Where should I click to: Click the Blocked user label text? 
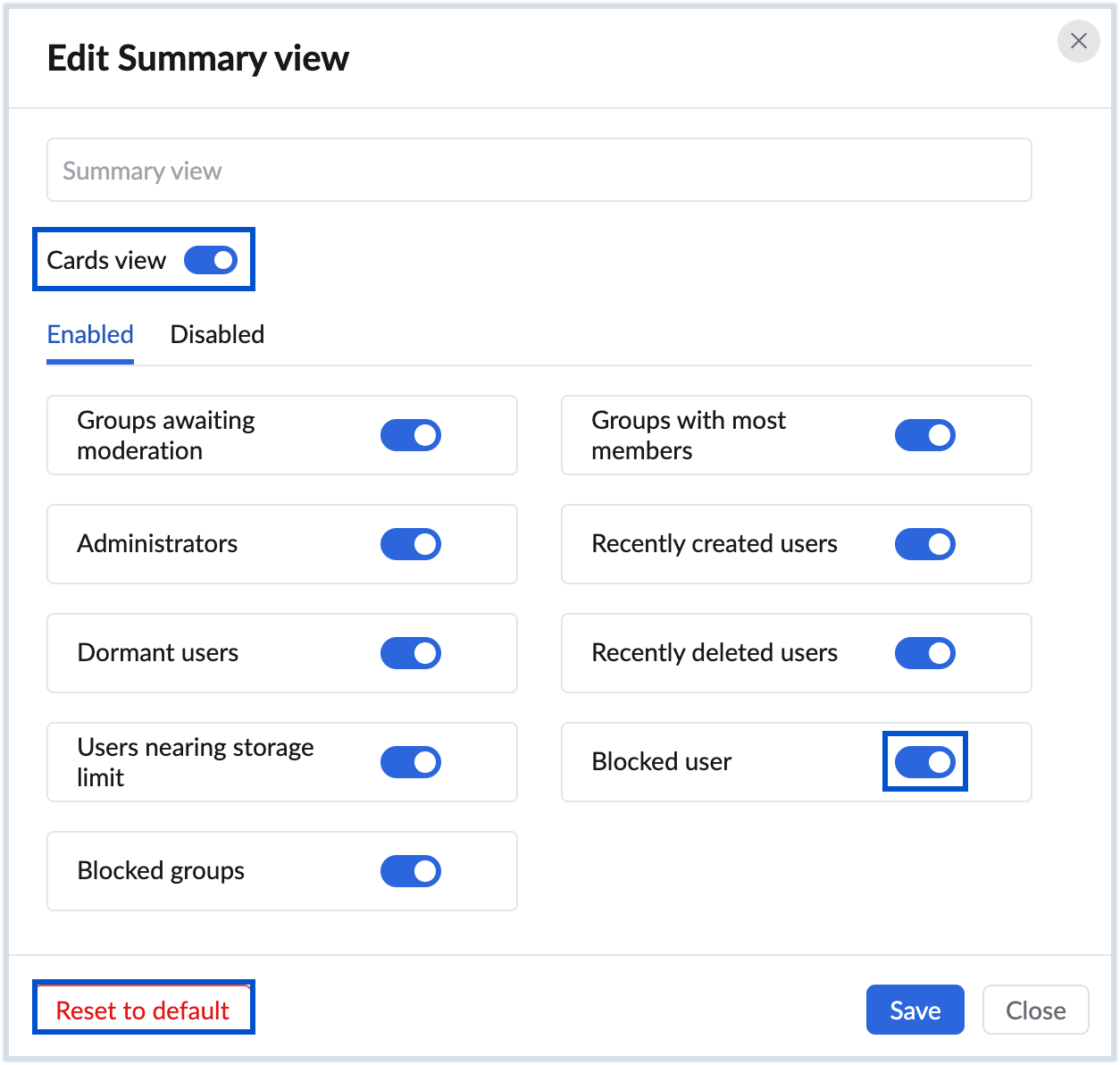(x=662, y=761)
